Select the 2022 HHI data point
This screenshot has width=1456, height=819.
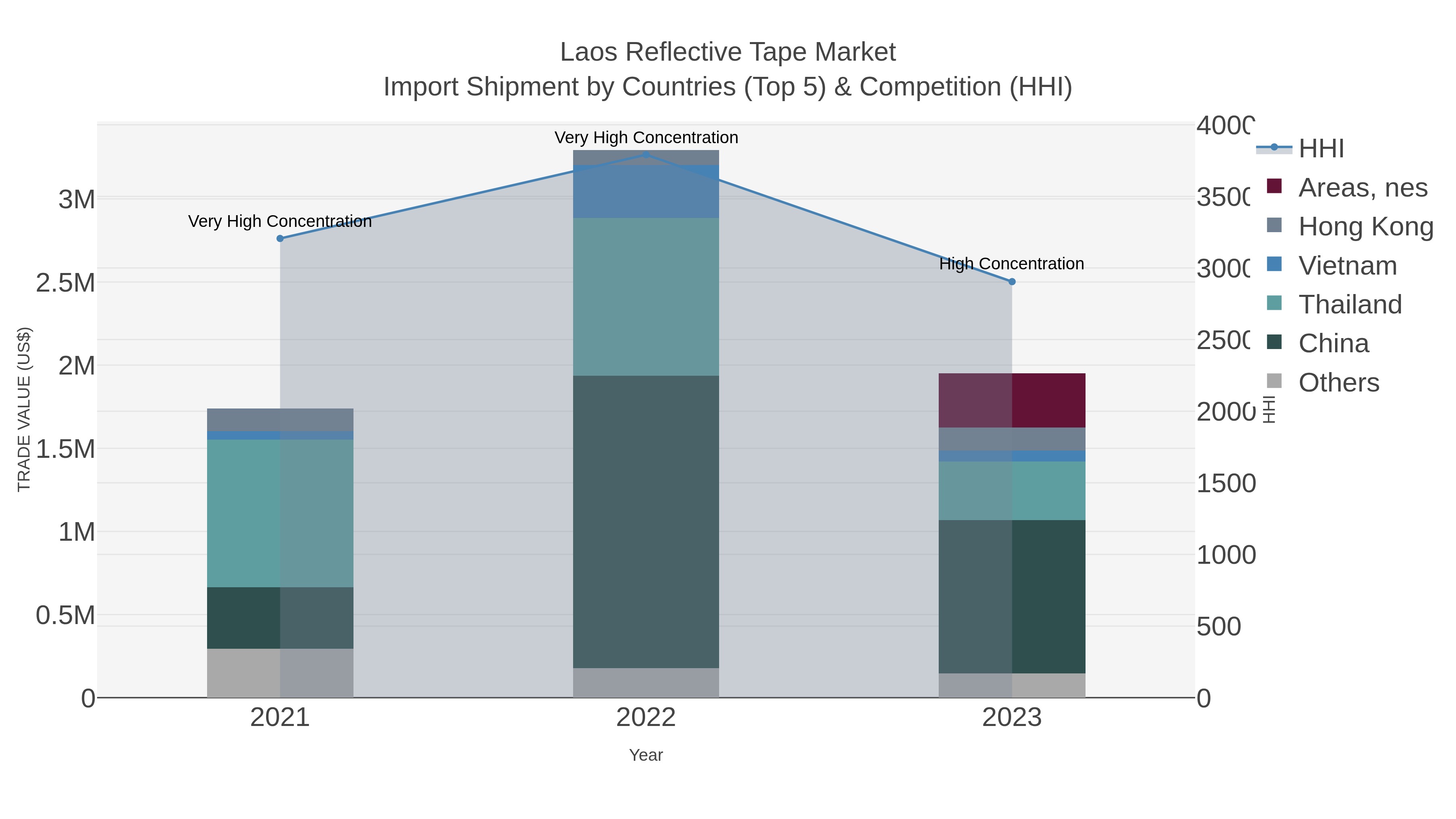click(x=646, y=154)
